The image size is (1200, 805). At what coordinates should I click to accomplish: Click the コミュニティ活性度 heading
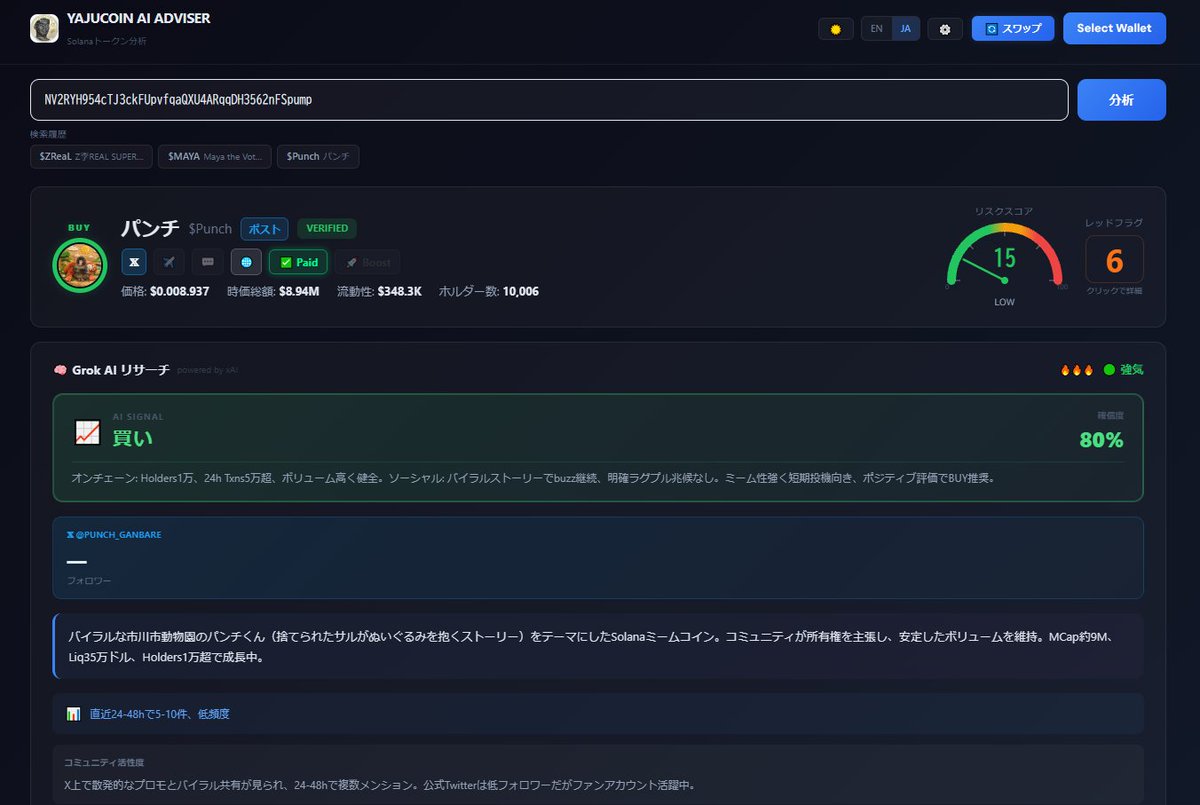click(x=104, y=762)
